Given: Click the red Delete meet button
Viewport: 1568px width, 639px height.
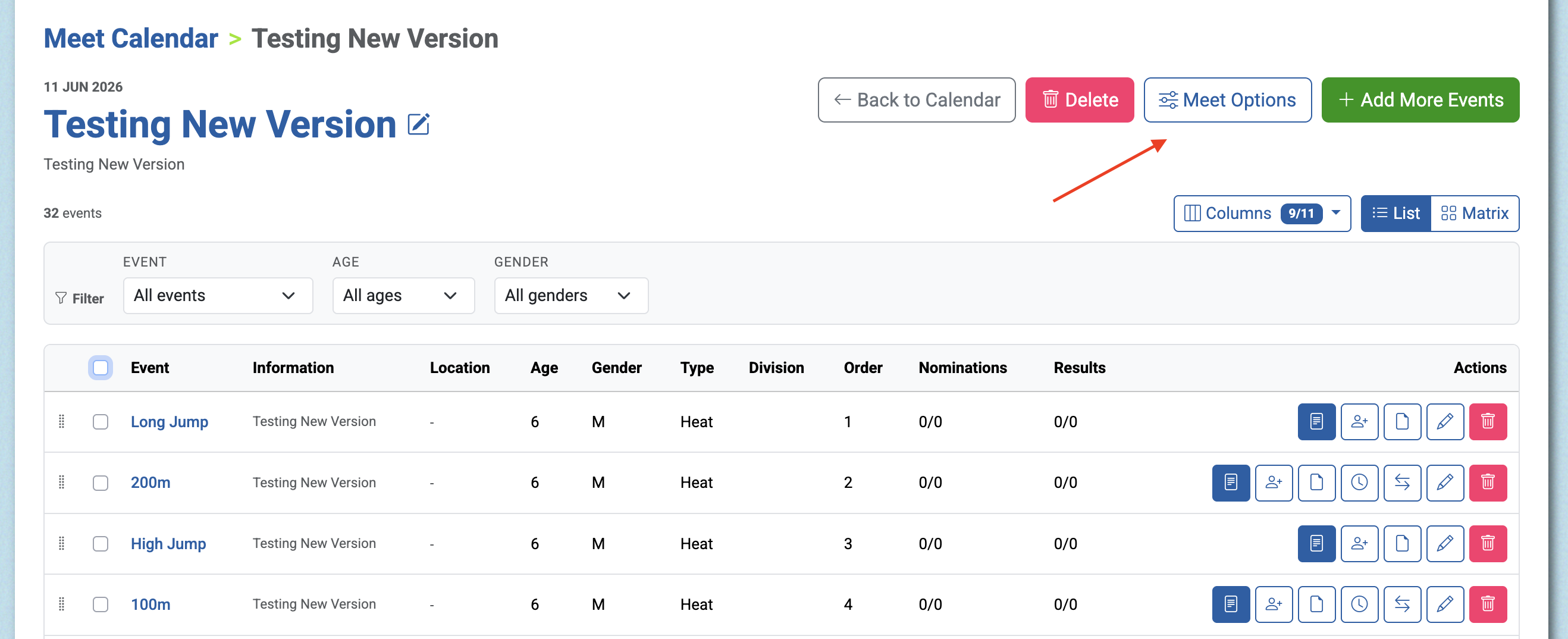Looking at the screenshot, I should click(x=1079, y=100).
